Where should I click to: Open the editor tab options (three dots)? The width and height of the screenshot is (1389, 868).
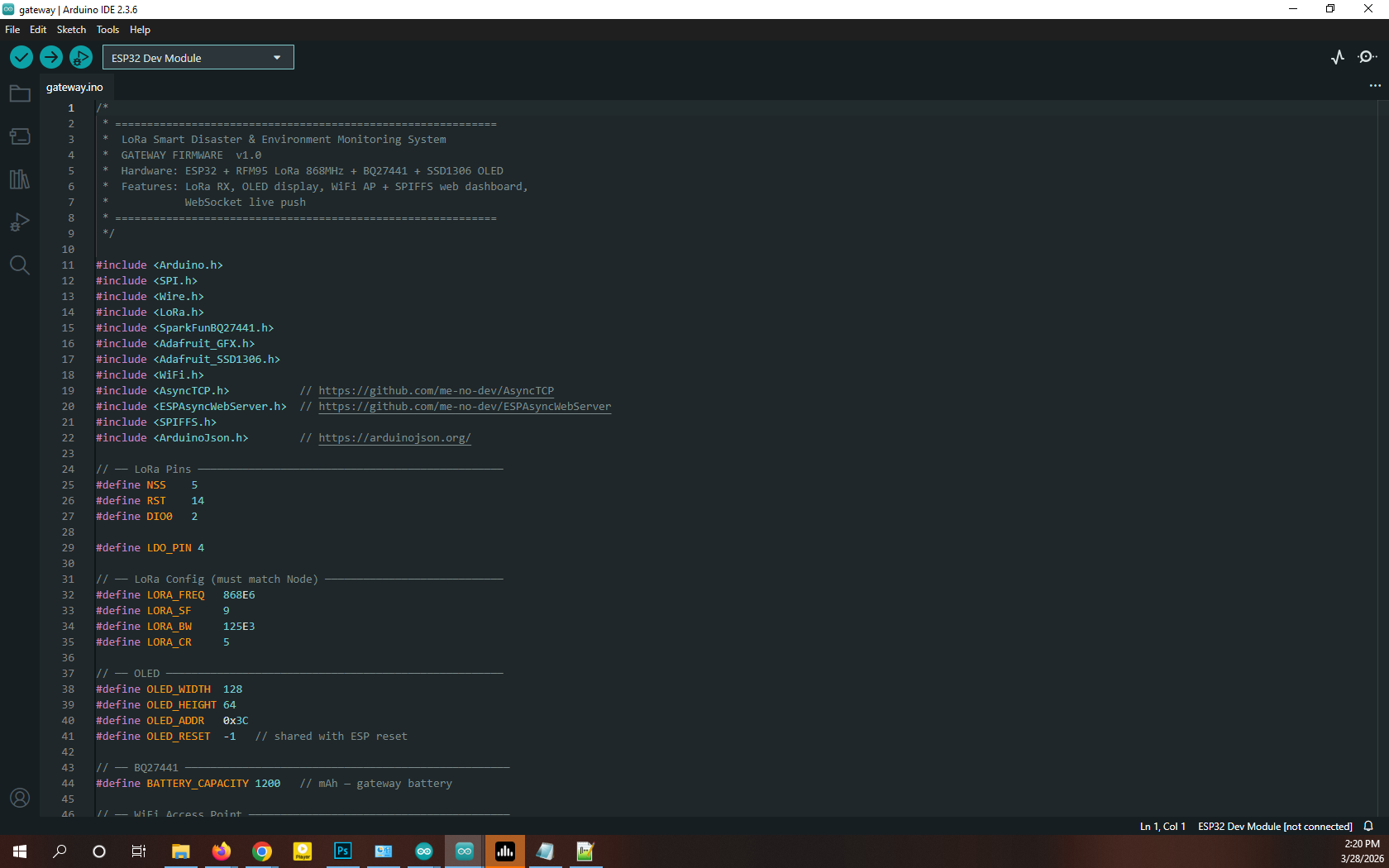1375,86
